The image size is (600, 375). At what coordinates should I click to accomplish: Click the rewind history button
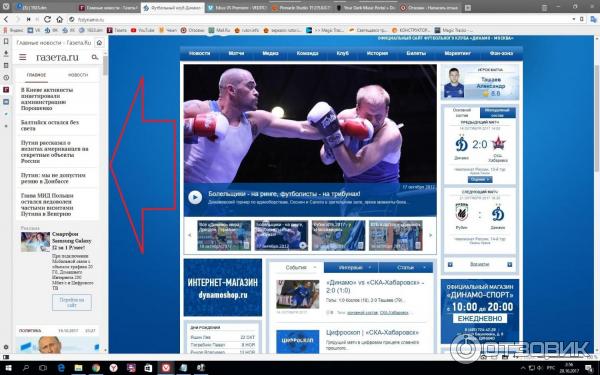pyautogui.click(x=28, y=19)
